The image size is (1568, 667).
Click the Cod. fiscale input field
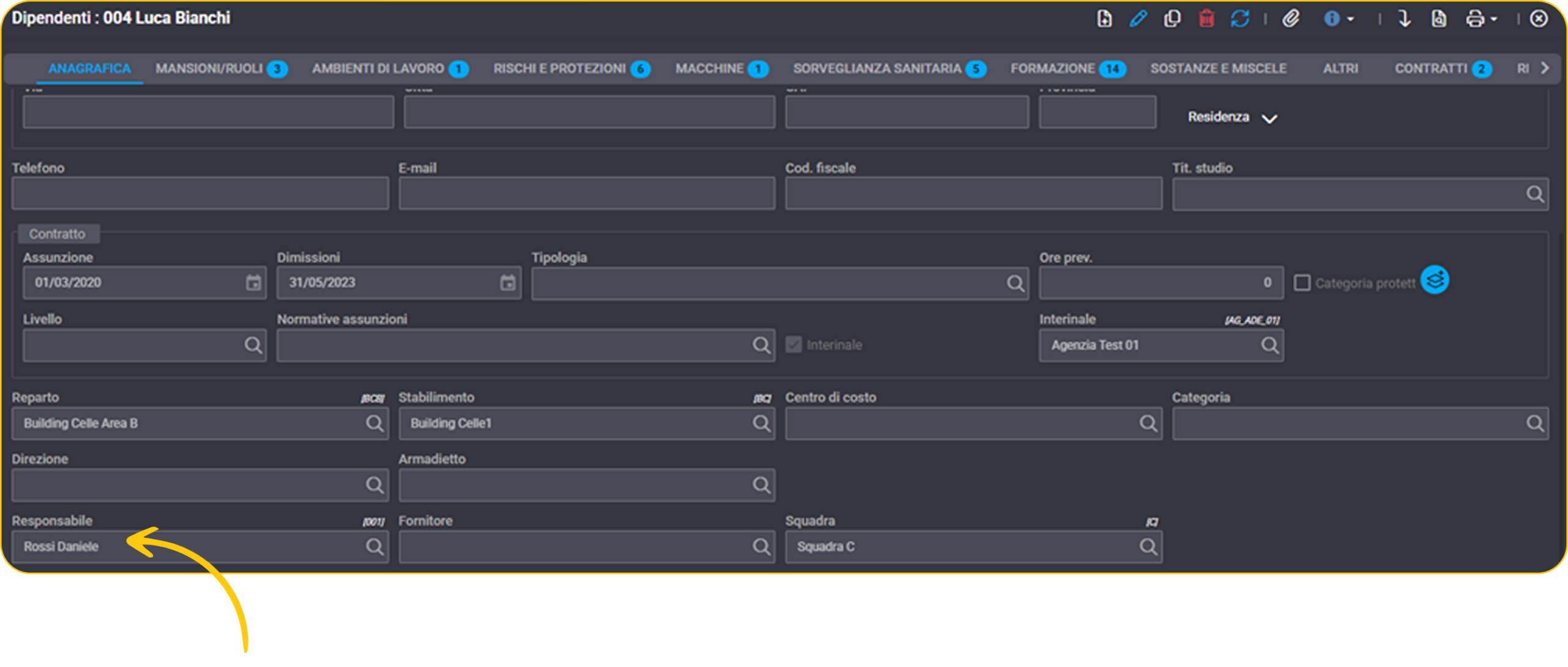click(973, 194)
